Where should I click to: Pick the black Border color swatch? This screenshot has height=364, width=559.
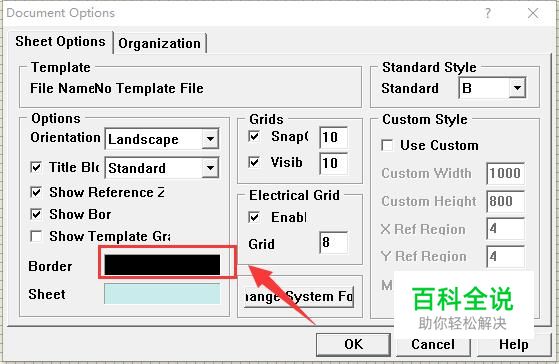pos(162,265)
